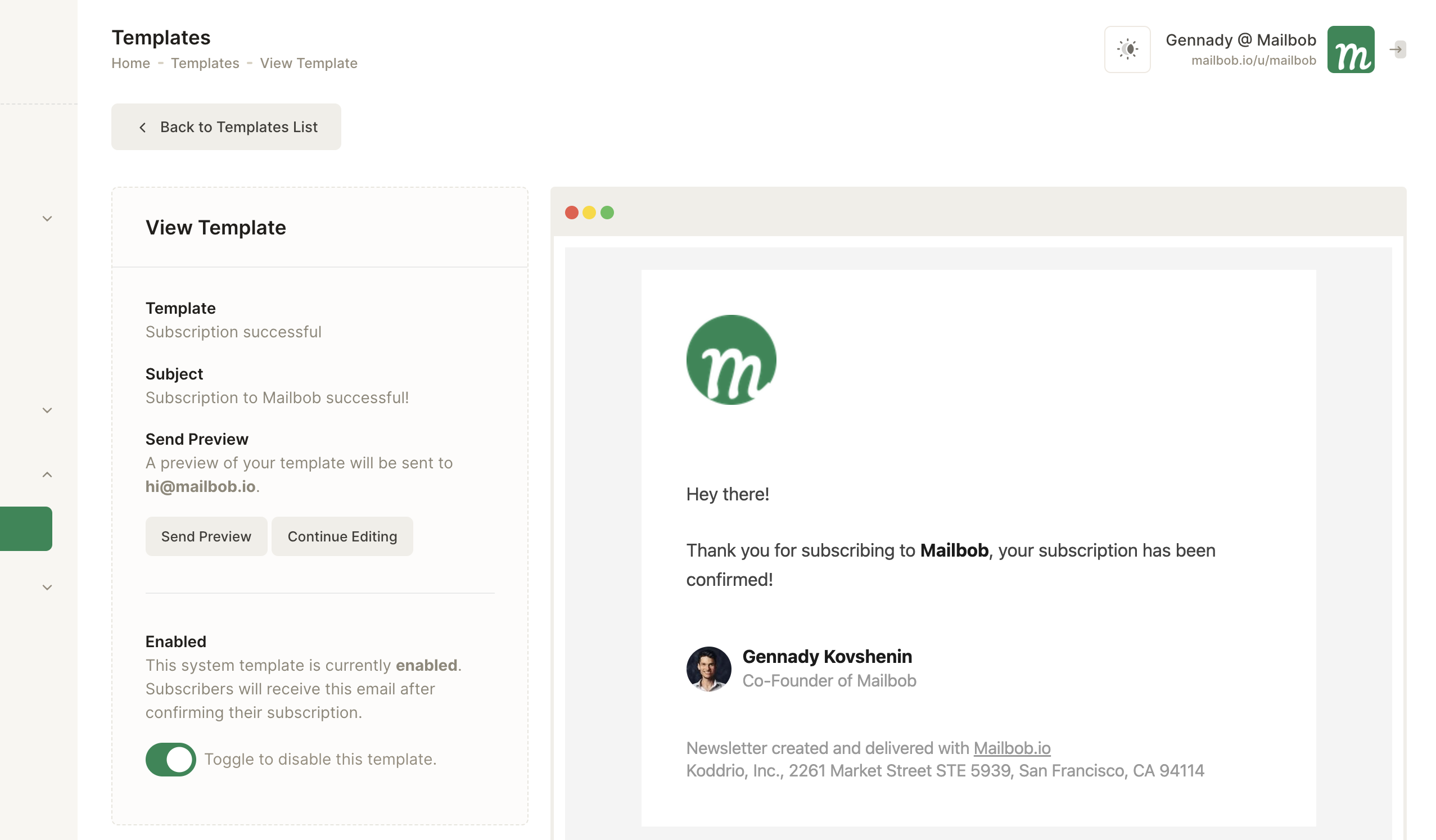Click Back to Templates List button

click(x=226, y=127)
